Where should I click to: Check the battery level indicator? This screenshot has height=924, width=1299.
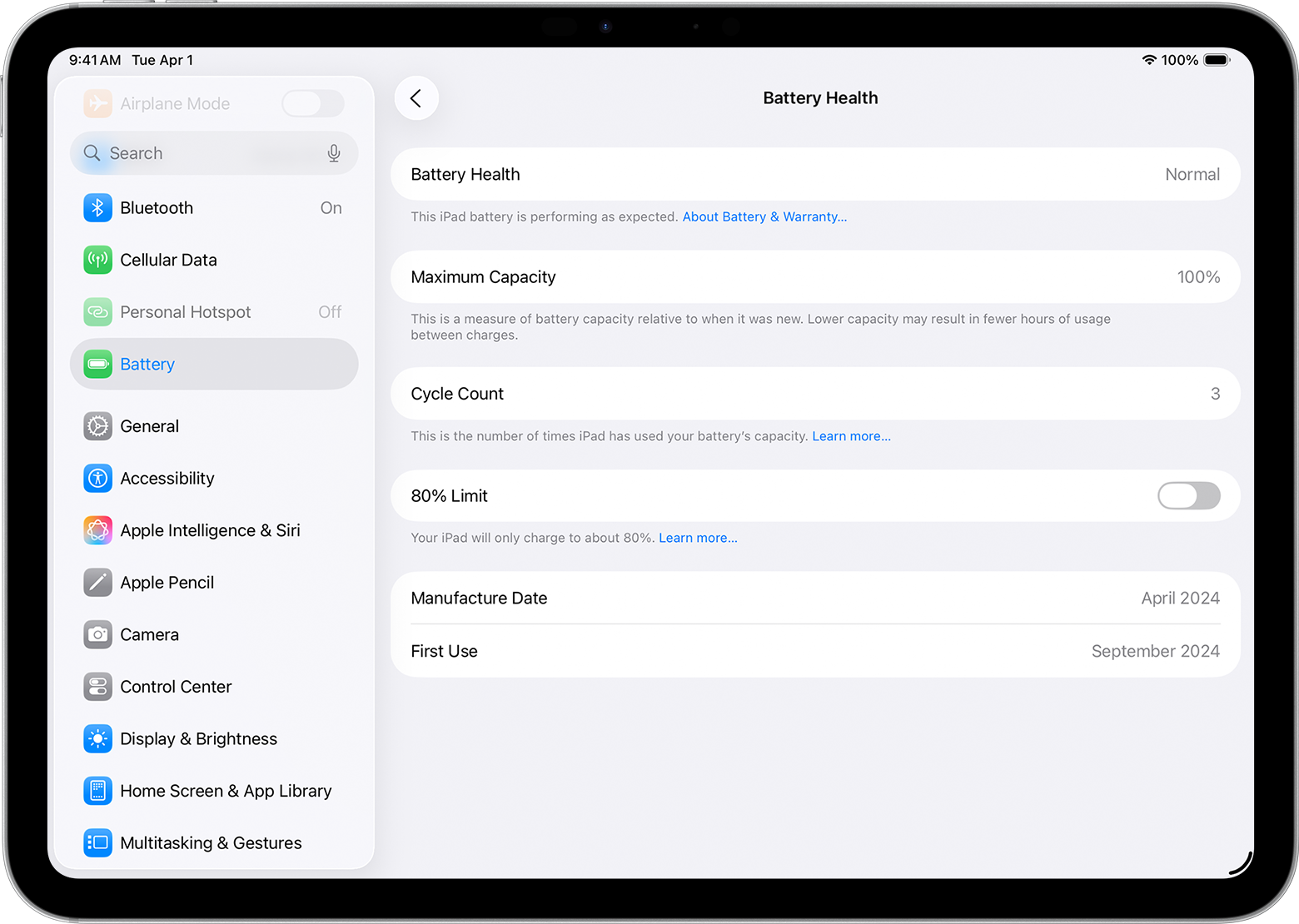pyautogui.click(x=1215, y=59)
